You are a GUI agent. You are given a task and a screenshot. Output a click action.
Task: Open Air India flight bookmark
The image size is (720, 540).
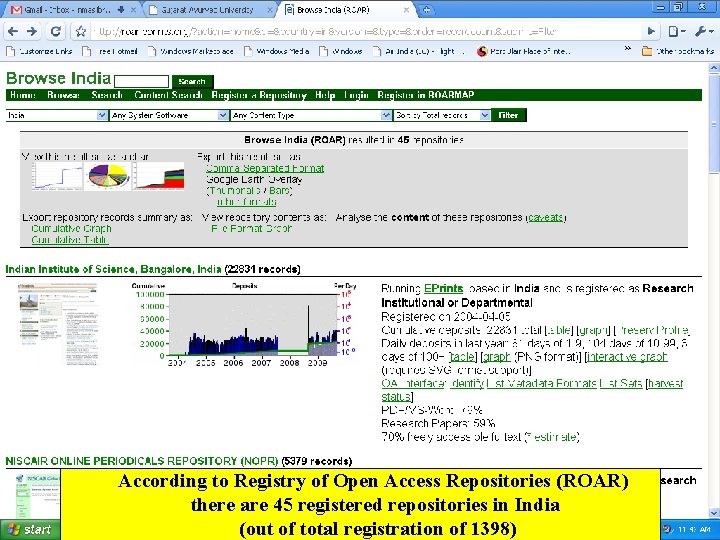point(419,51)
